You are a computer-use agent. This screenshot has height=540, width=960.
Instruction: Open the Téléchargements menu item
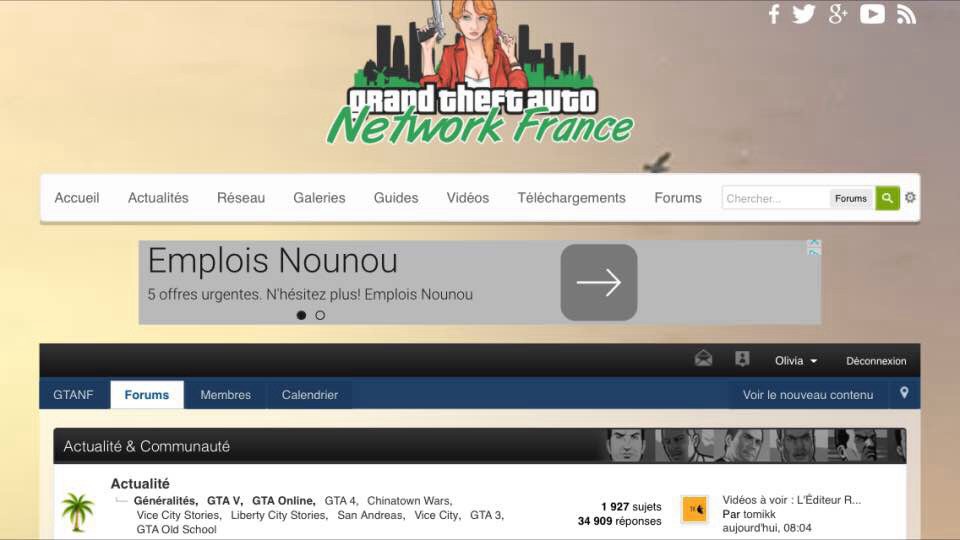pos(571,198)
